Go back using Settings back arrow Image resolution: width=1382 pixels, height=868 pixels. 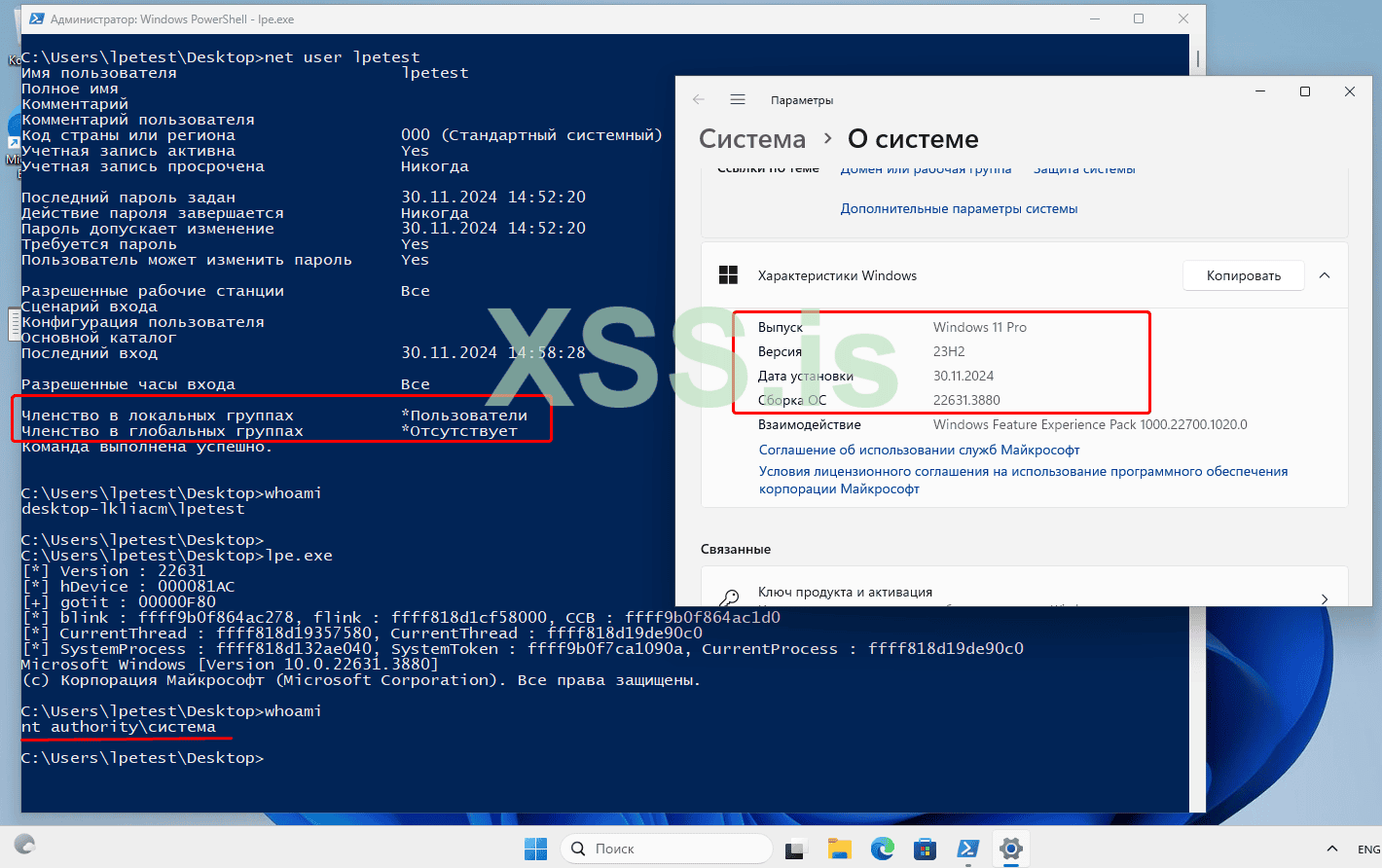[x=698, y=99]
